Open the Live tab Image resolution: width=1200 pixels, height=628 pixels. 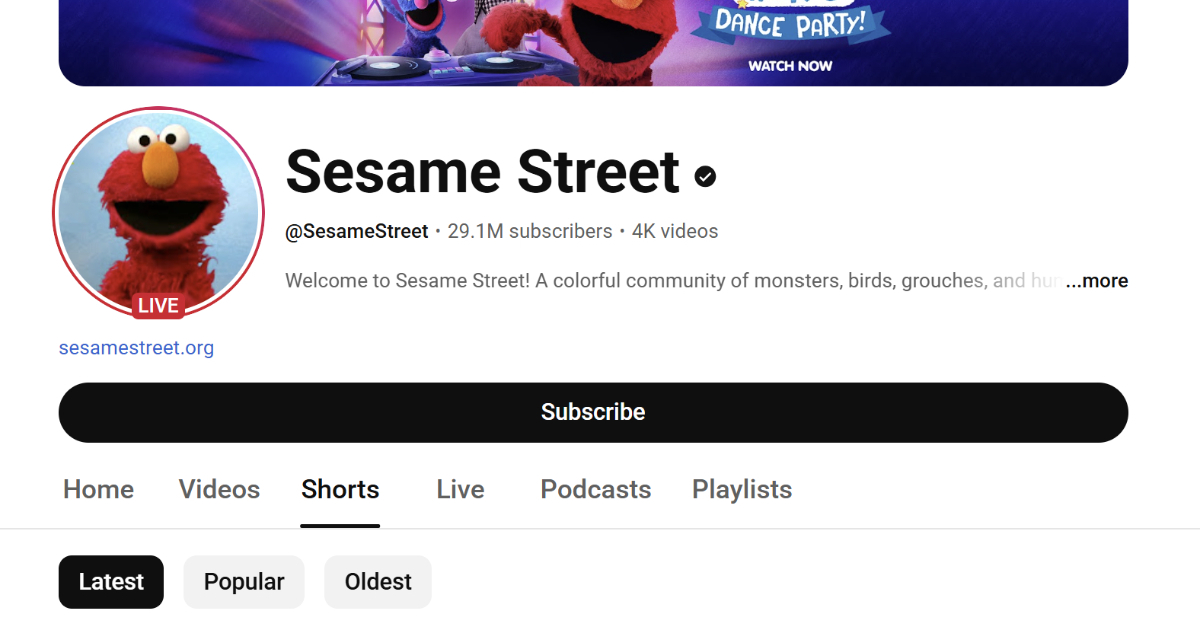(x=460, y=489)
